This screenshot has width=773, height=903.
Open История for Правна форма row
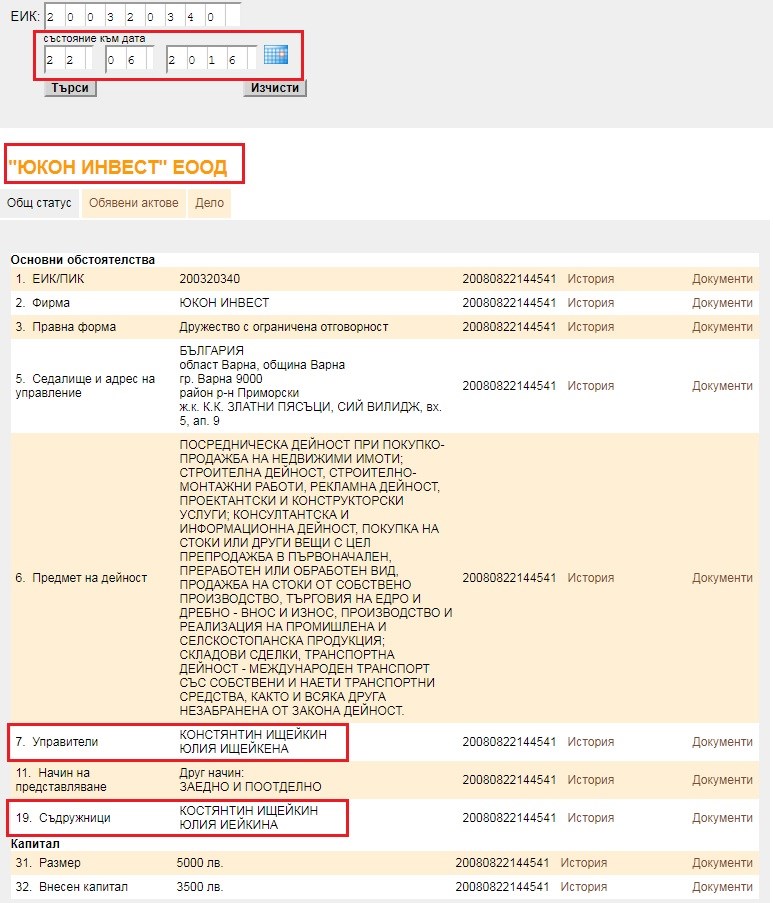pos(590,327)
